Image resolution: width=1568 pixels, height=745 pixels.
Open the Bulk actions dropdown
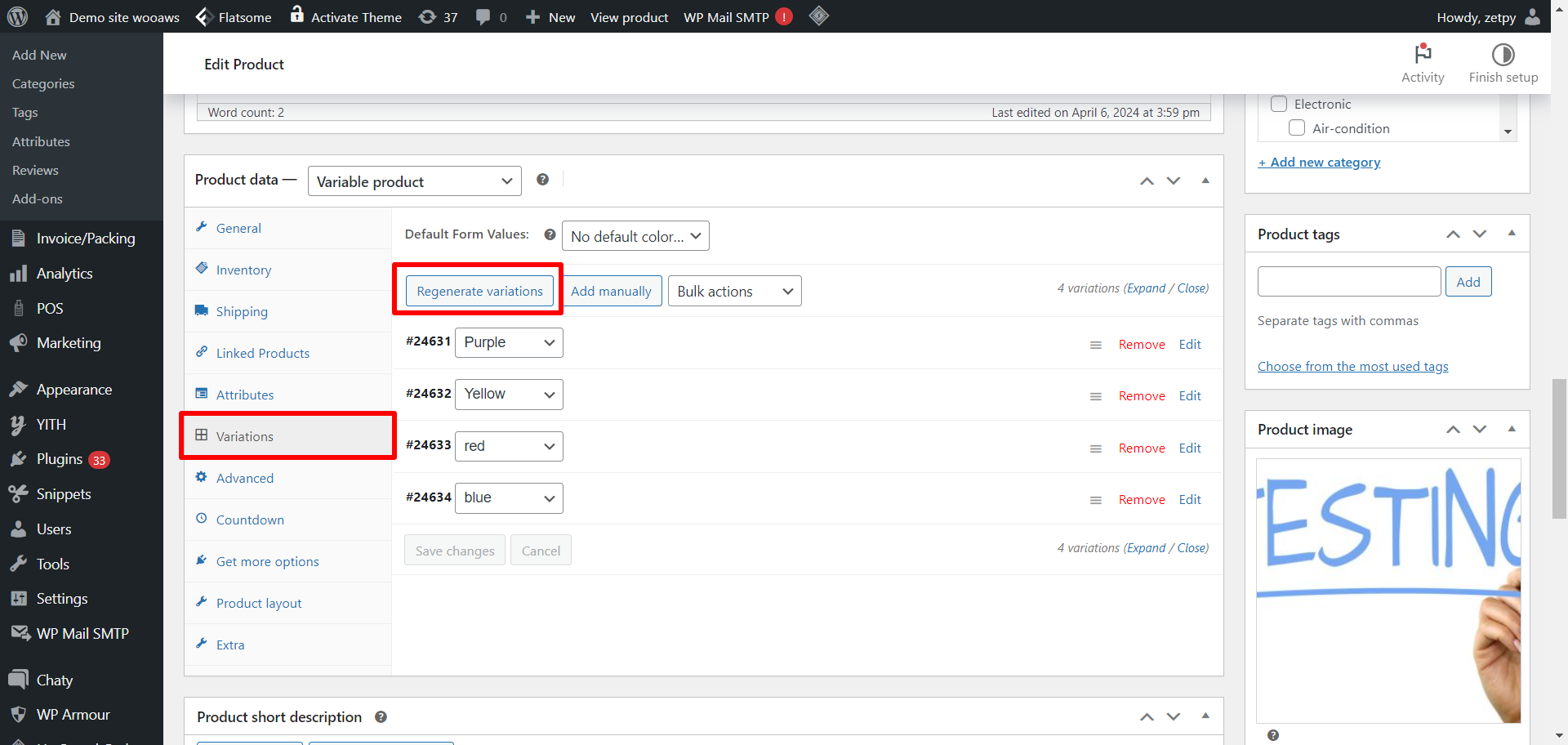(735, 292)
